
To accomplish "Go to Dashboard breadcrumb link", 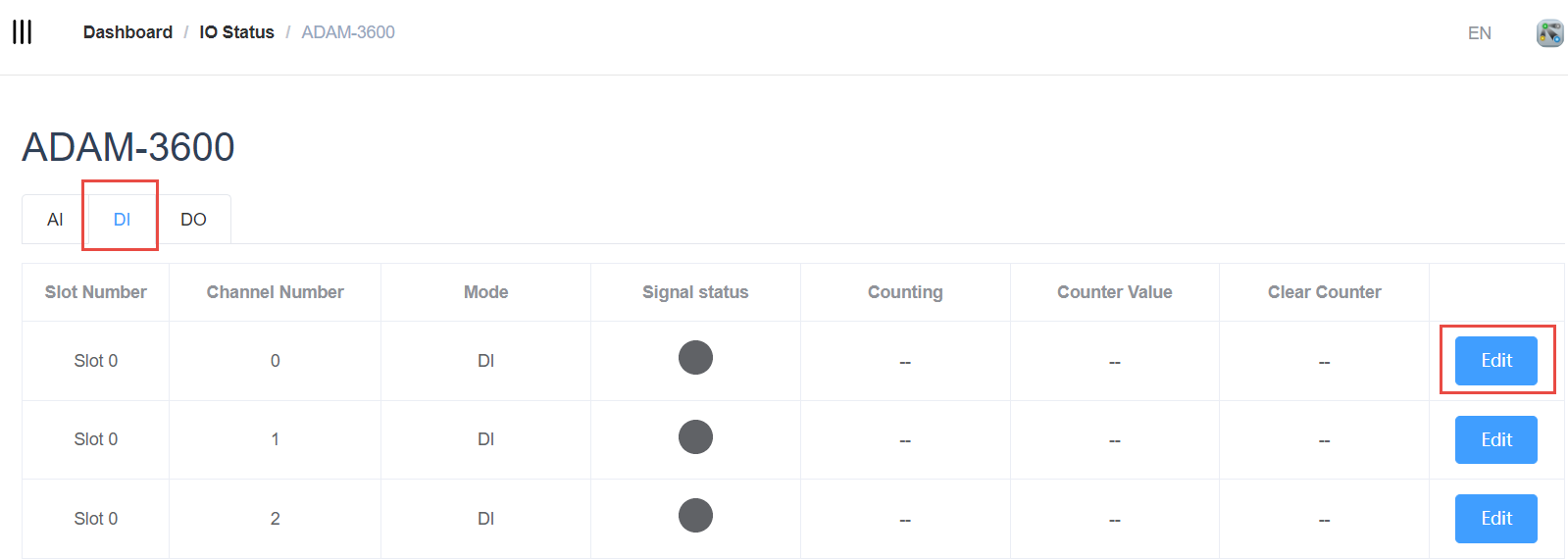I will coord(127,32).
